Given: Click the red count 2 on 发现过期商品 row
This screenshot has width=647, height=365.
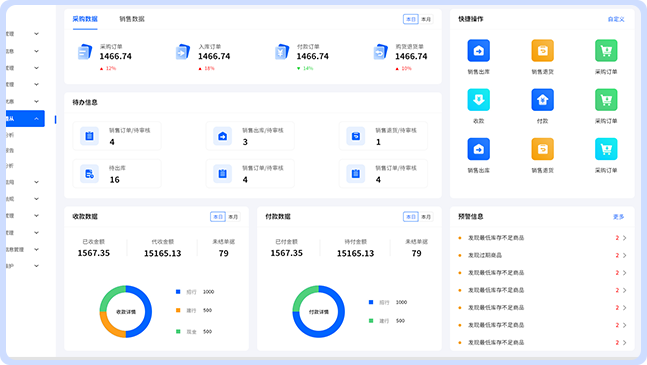Looking at the screenshot, I should tap(617, 255).
